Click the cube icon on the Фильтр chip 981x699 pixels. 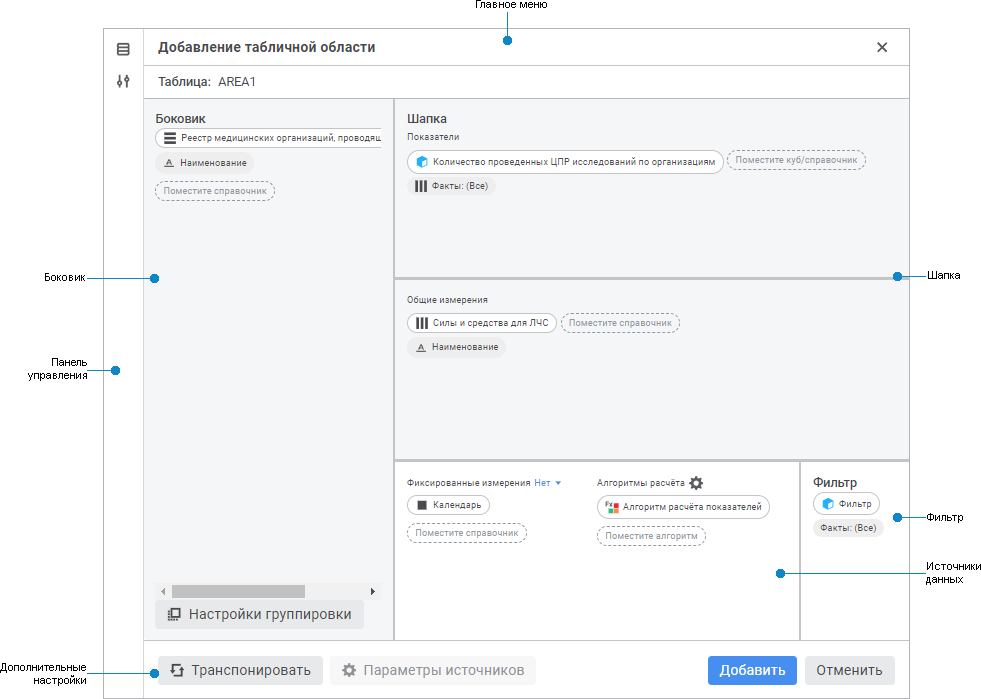click(828, 504)
